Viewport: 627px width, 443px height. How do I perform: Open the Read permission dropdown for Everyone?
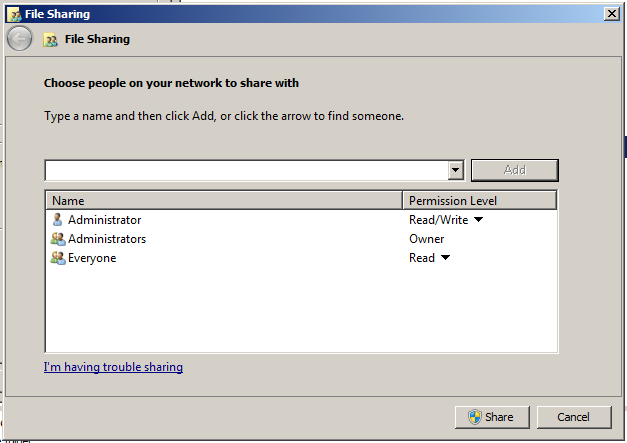(x=445, y=258)
